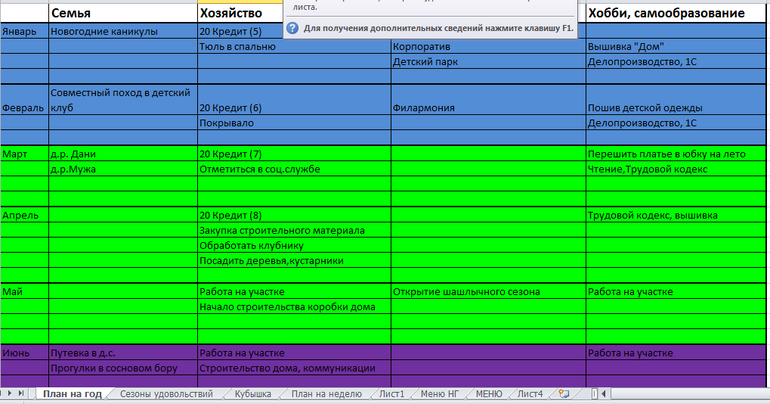Click the 20 Кредит (5) cell
The image size is (770, 404).
[x=241, y=31]
